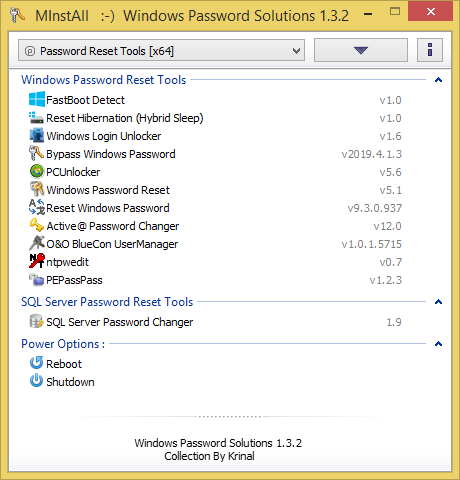This screenshot has height=480, width=460.
Task: Click the PEPassPass icon
Action: point(37,279)
